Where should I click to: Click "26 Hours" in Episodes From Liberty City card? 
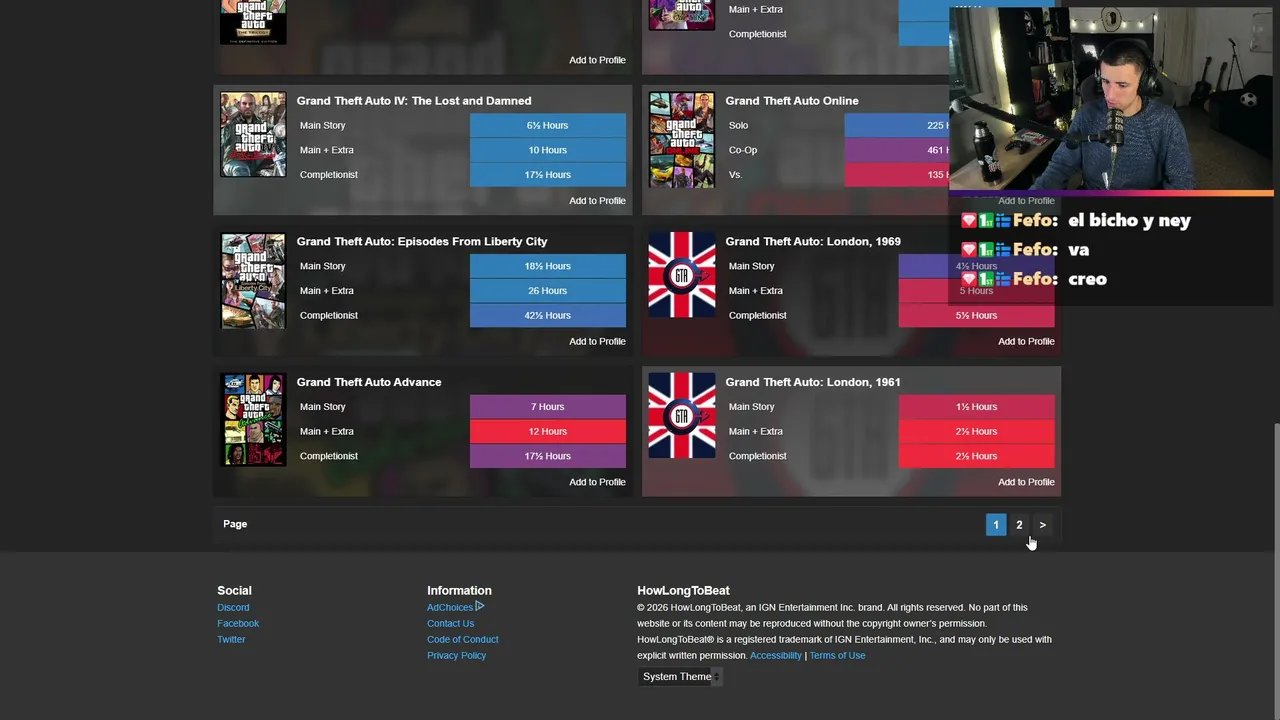click(548, 291)
